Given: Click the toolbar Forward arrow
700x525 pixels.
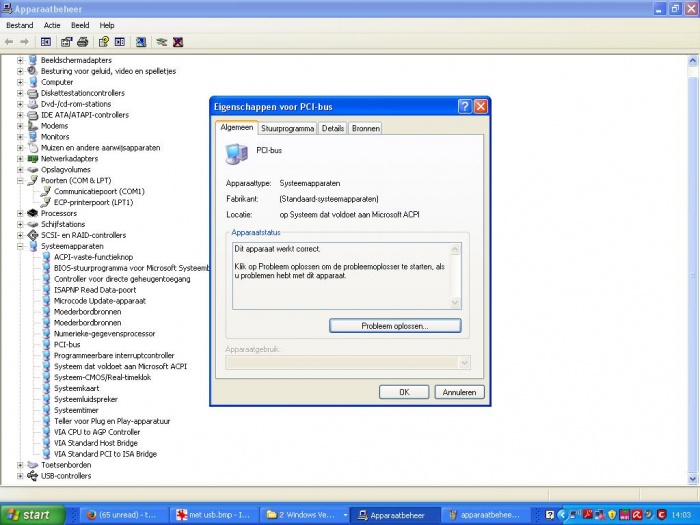Looking at the screenshot, I should [x=25, y=42].
